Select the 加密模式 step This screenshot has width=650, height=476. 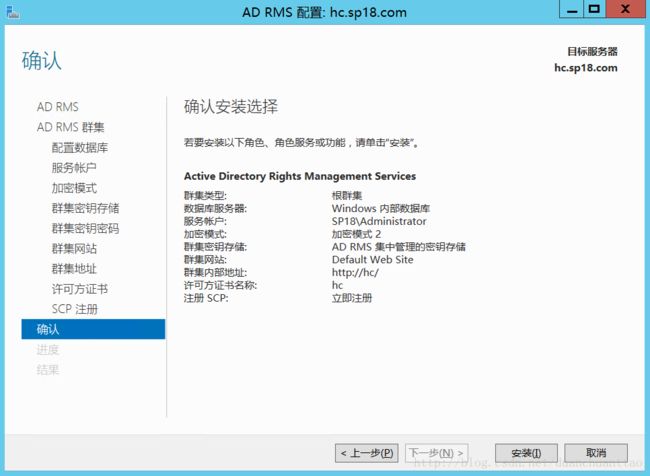74,188
